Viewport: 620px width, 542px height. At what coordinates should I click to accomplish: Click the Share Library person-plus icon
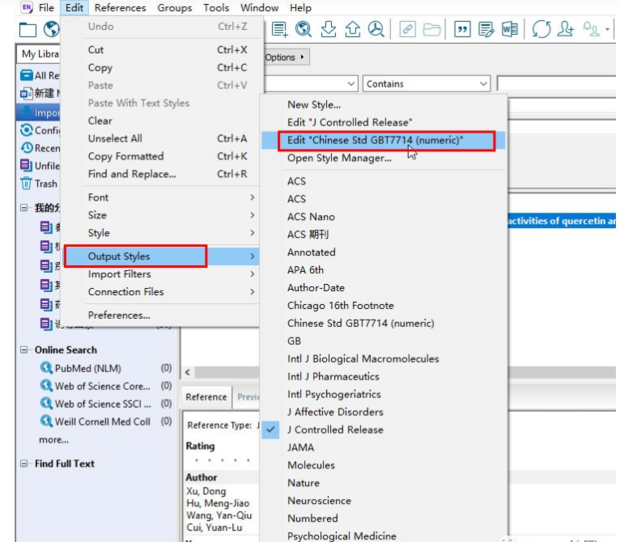point(565,29)
